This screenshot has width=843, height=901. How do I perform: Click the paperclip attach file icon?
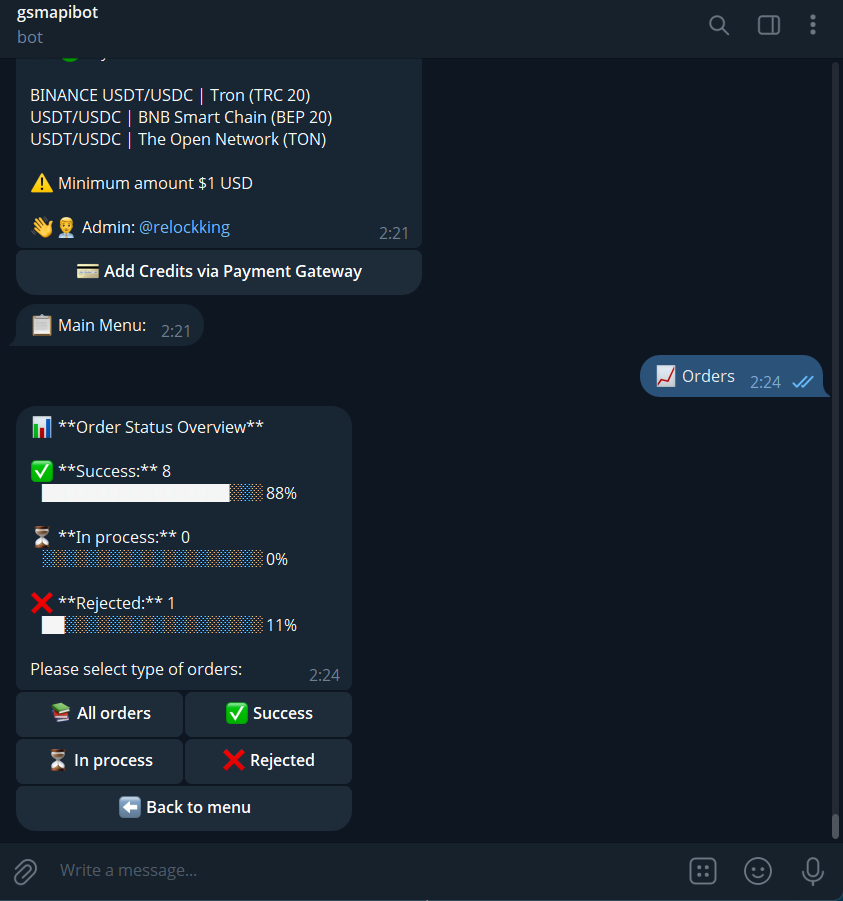coord(25,871)
